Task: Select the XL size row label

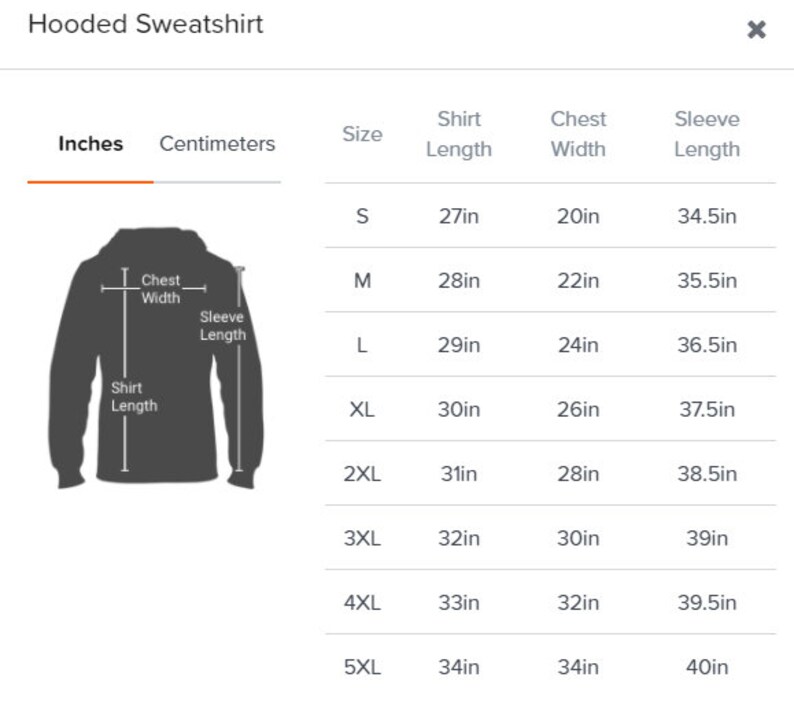Action: coord(362,409)
